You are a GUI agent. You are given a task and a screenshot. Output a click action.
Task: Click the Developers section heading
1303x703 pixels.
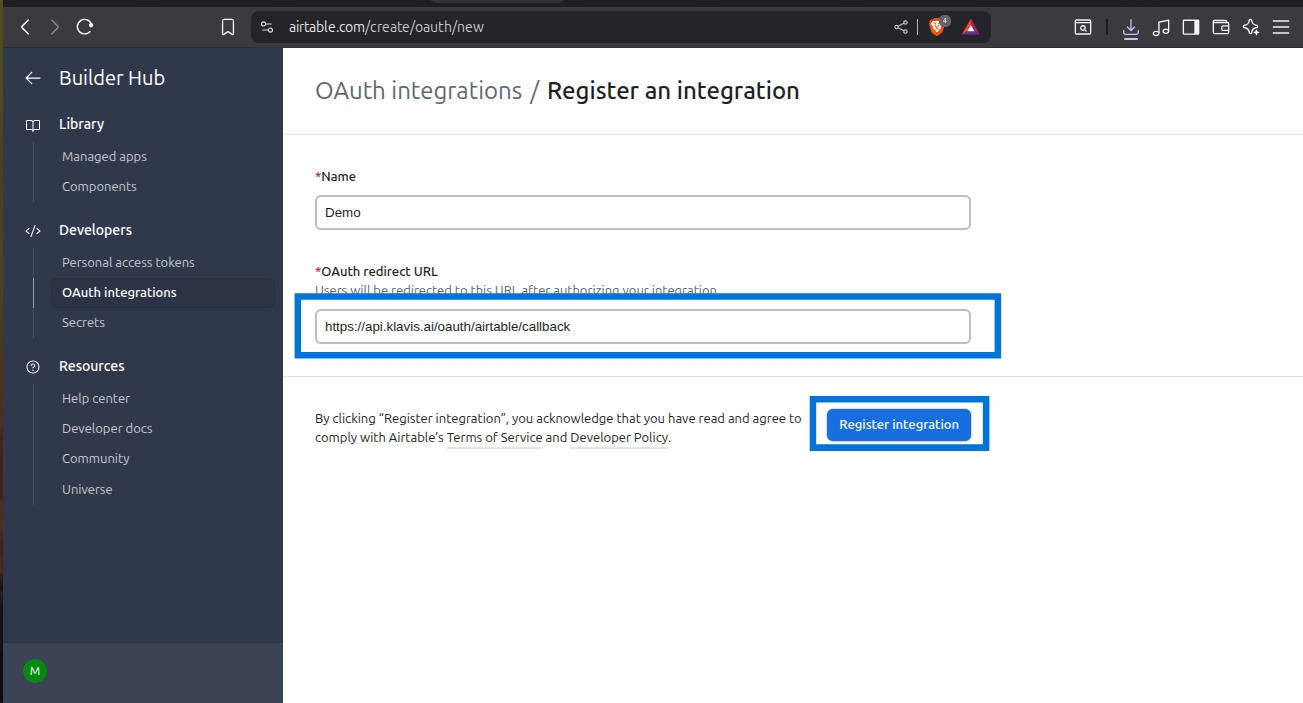(95, 230)
